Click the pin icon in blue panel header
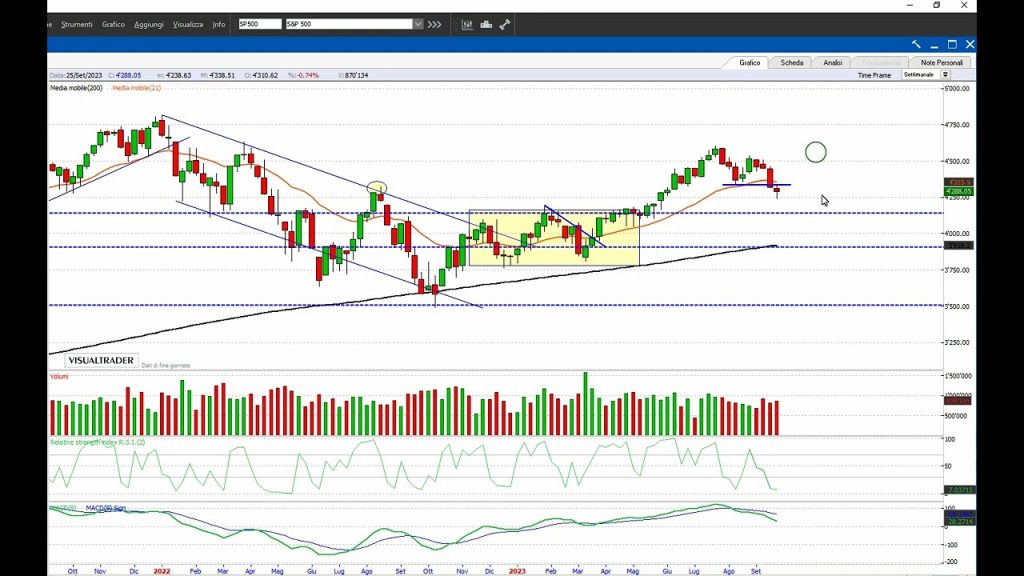Viewport: 1024px width, 576px height. pos(916,44)
